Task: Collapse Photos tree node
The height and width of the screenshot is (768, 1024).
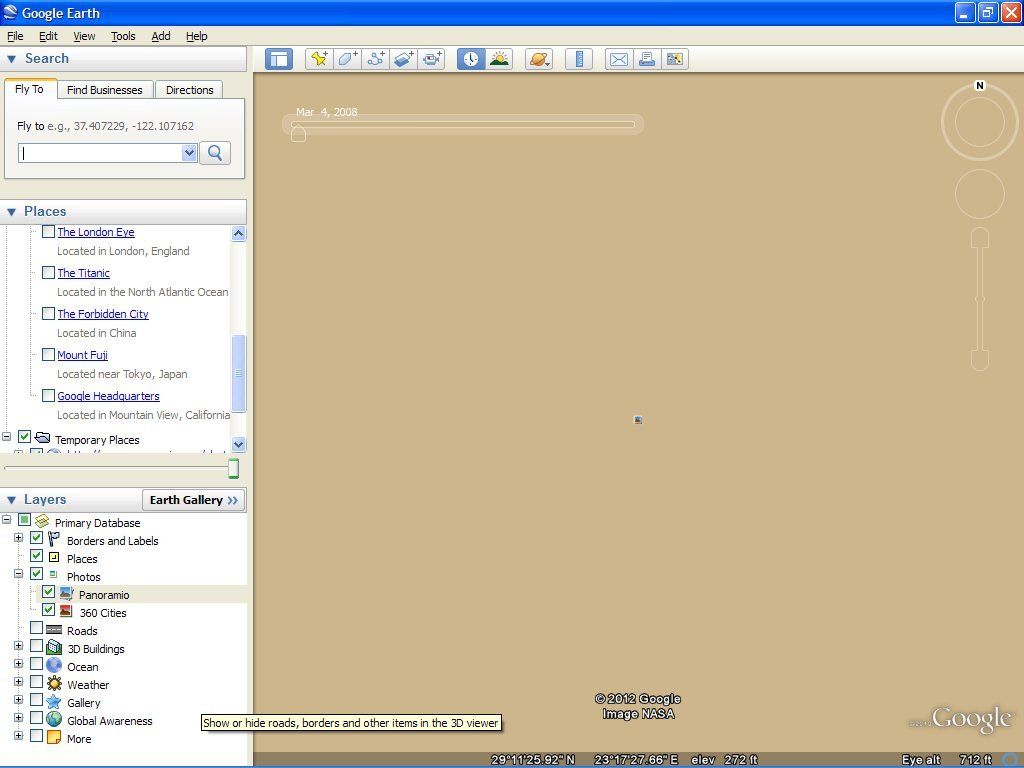Action: (18, 574)
